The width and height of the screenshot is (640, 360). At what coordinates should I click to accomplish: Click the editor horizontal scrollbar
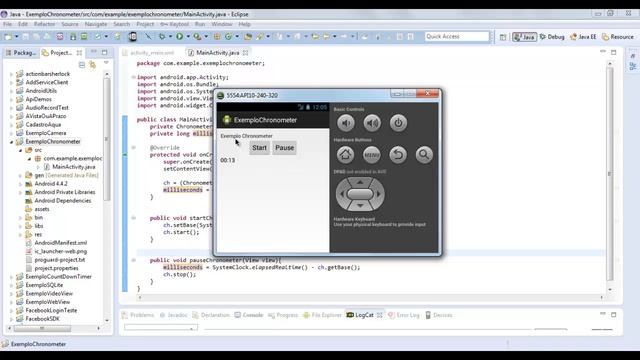pos(371,298)
